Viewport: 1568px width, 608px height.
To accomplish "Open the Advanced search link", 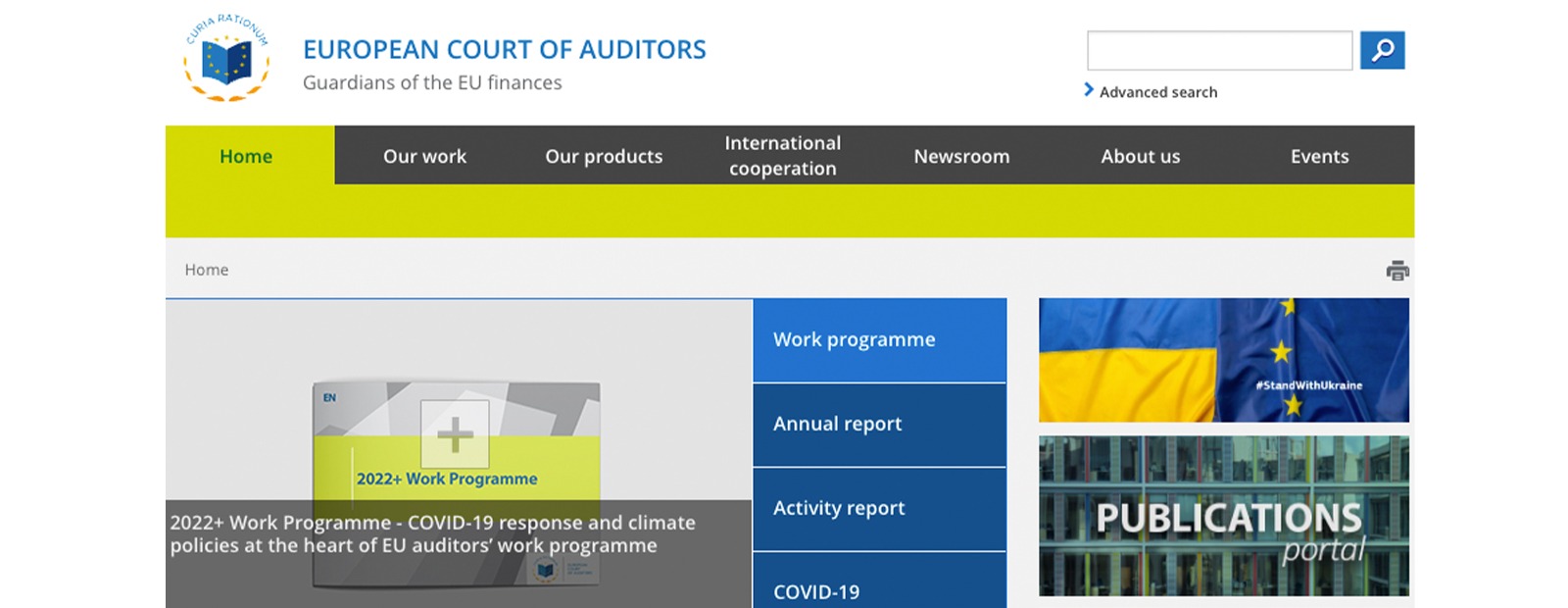I will 1158,92.
